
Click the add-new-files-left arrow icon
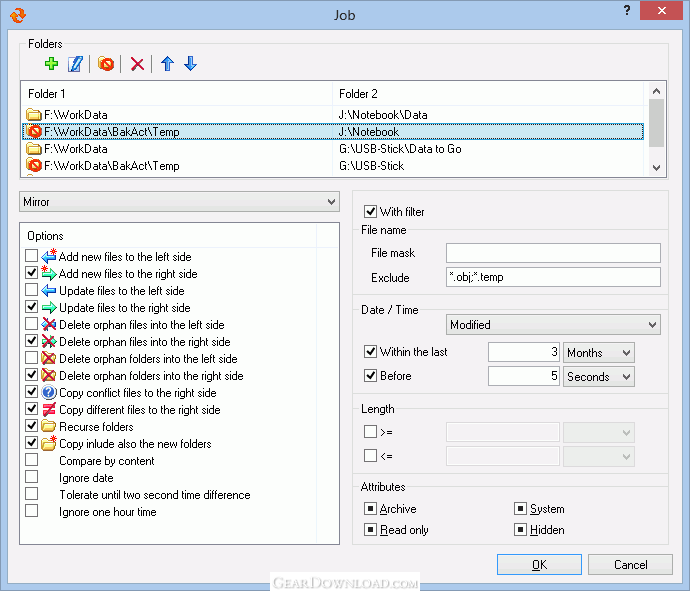pyautogui.click(x=49, y=256)
